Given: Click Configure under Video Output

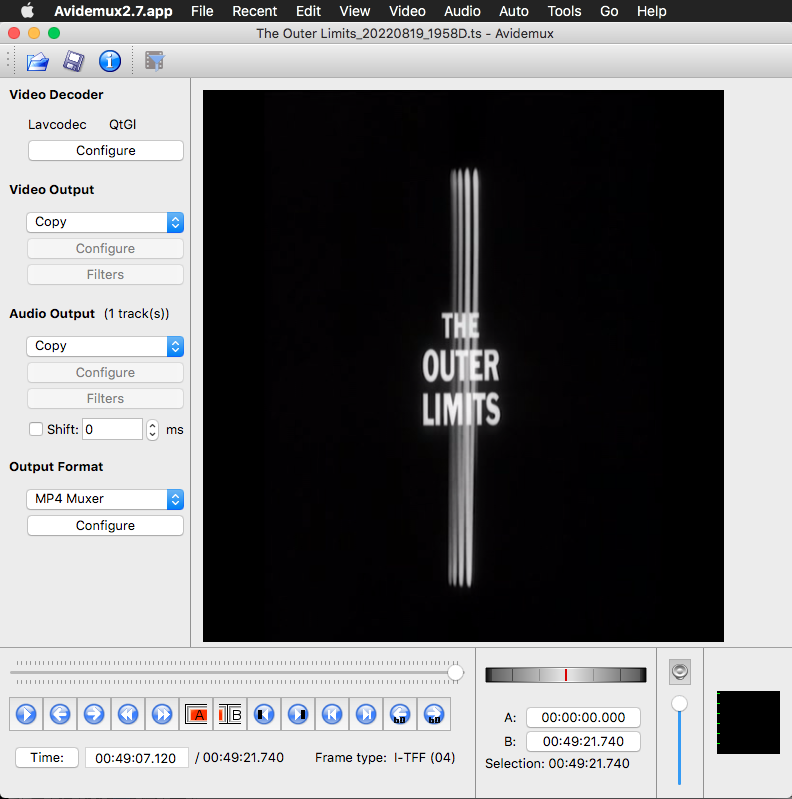Looking at the screenshot, I should pos(105,249).
